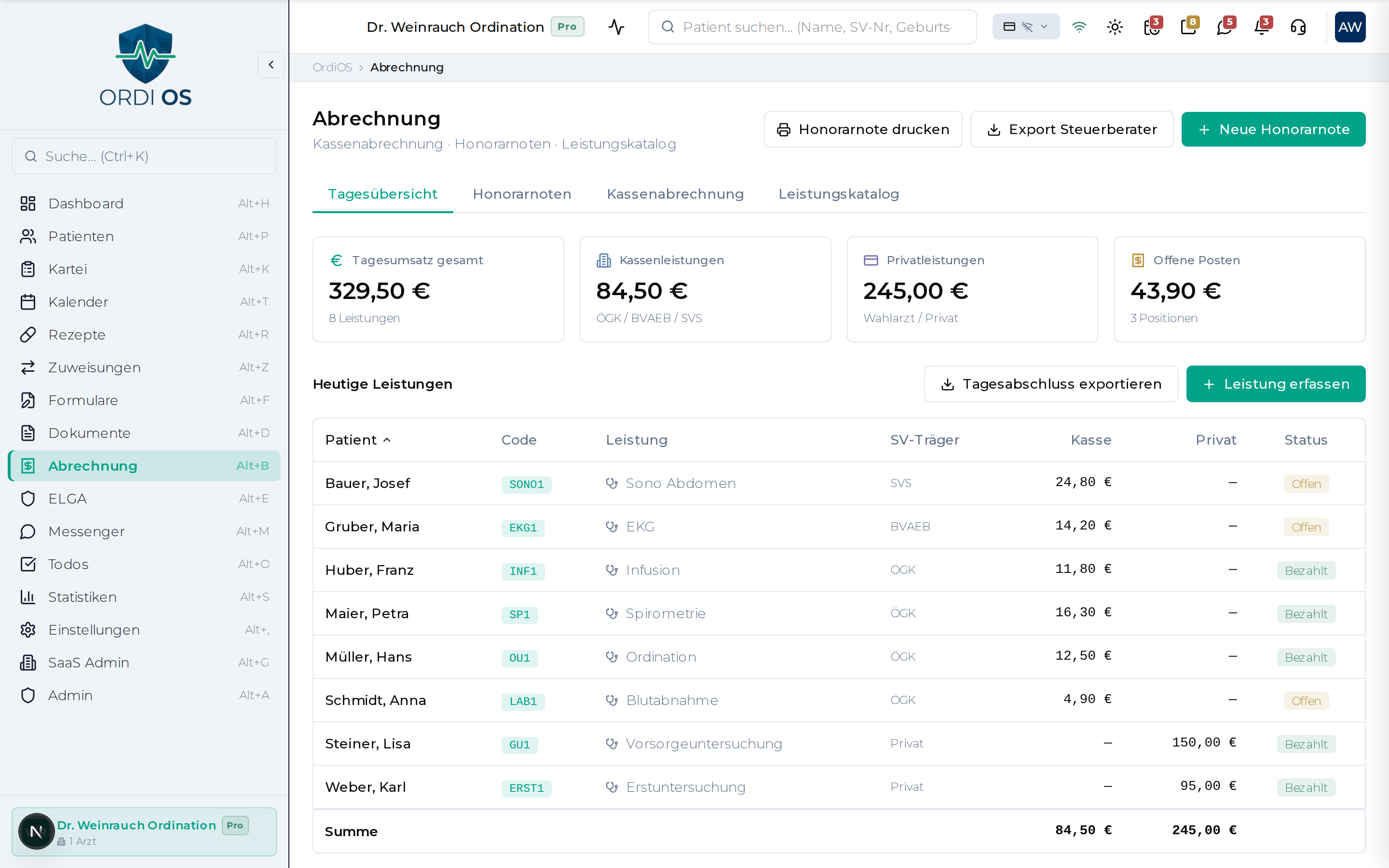Toggle light/dark theme sun icon

1115,27
